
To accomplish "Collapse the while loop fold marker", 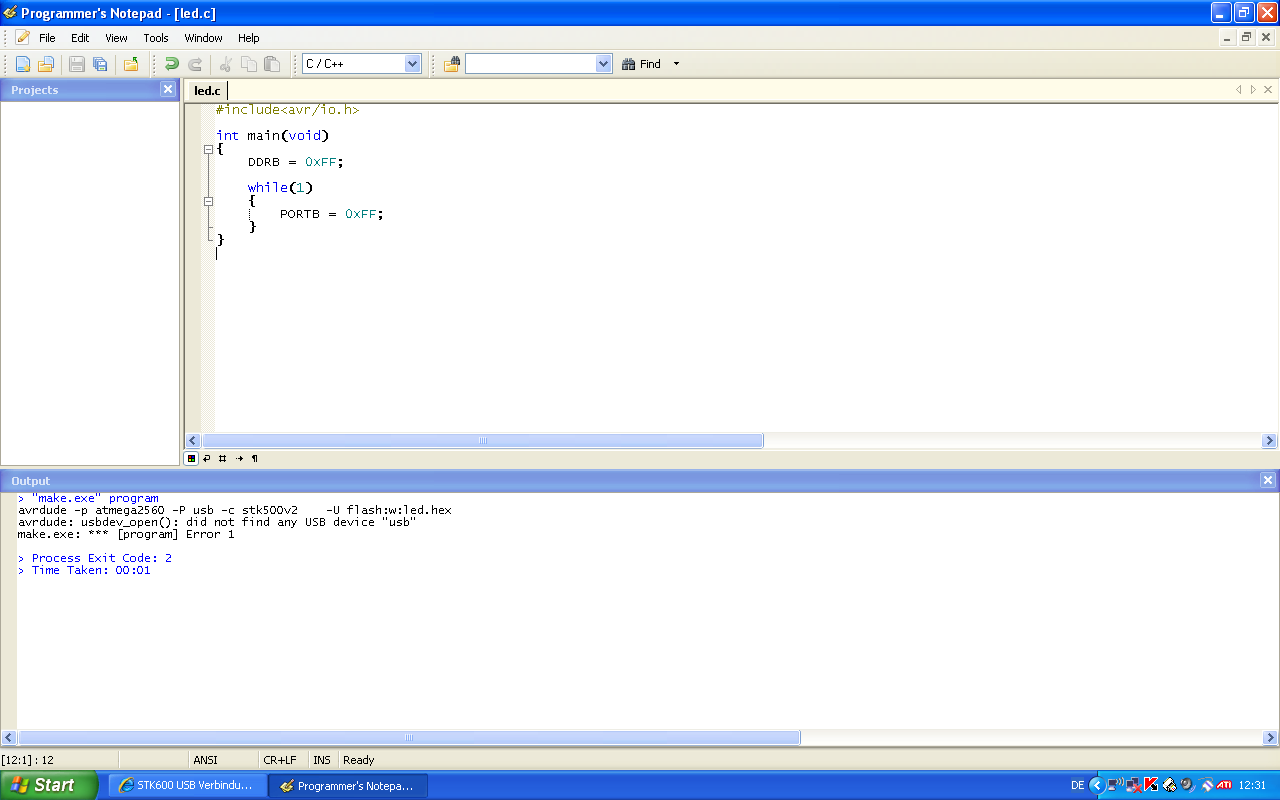I will 208,201.
